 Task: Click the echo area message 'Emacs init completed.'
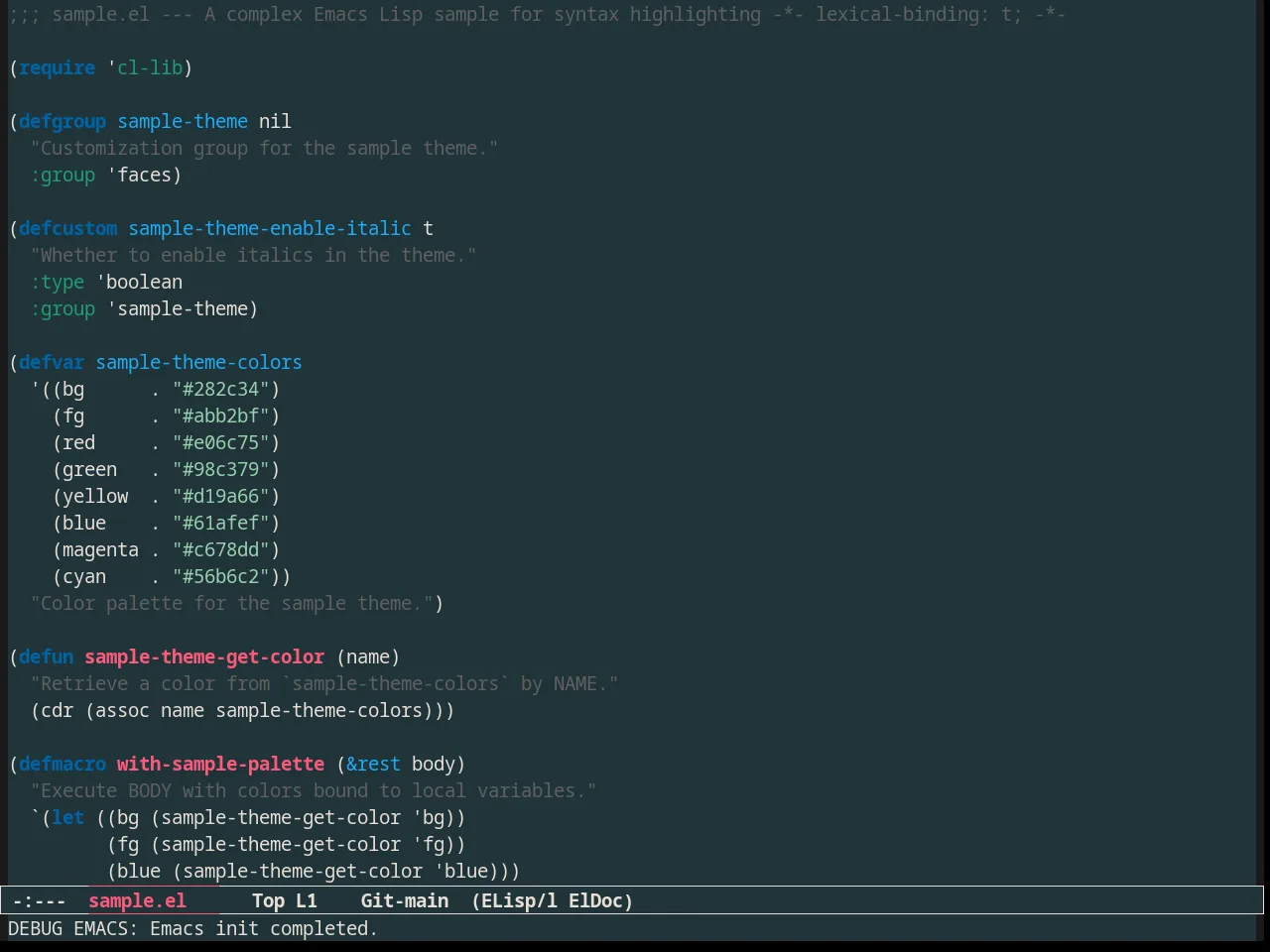pyautogui.click(x=263, y=928)
